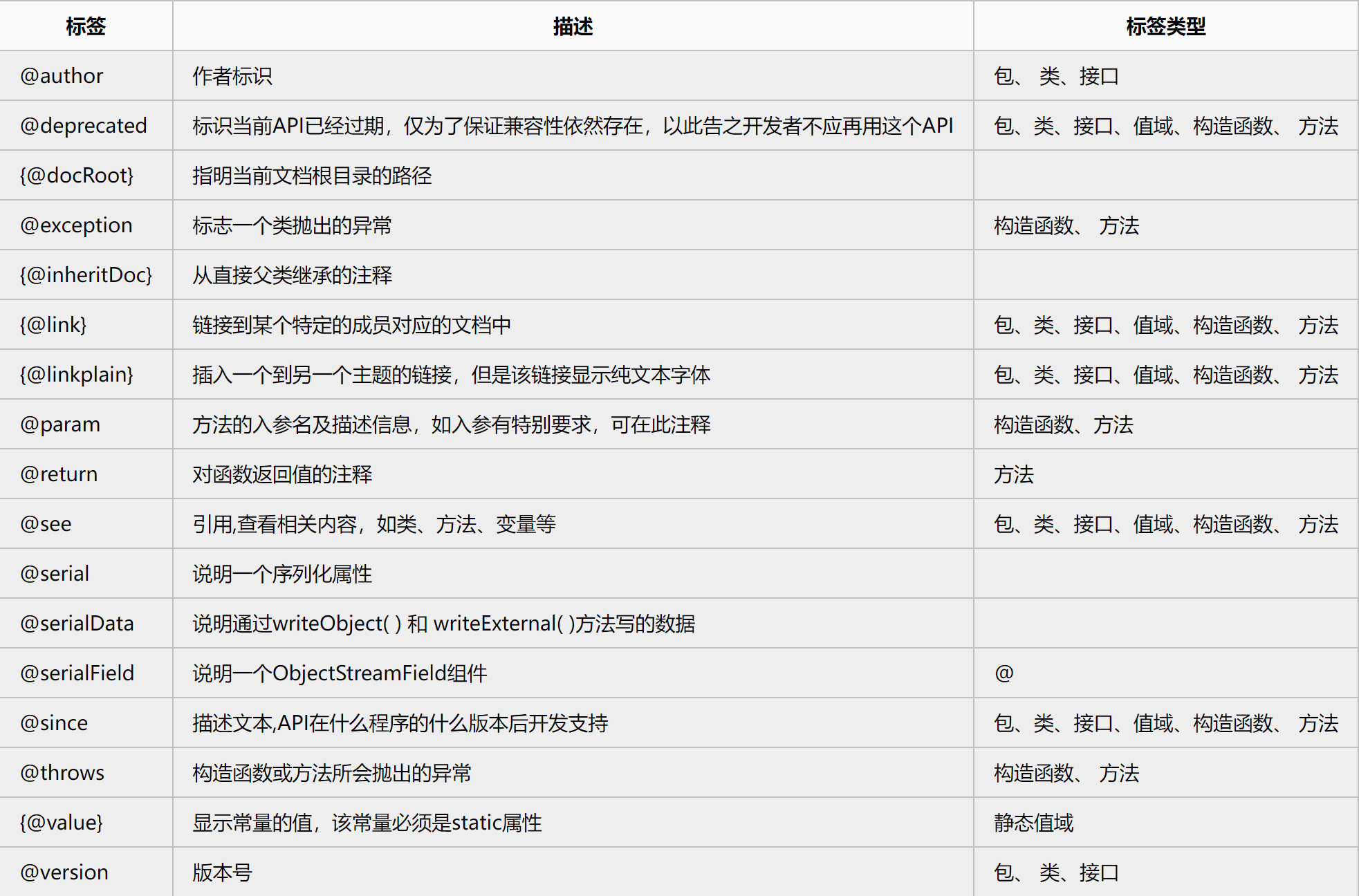Click the {@value} tag text
The height and width of the screenshot is (896, 1359).
pos(61,823)
